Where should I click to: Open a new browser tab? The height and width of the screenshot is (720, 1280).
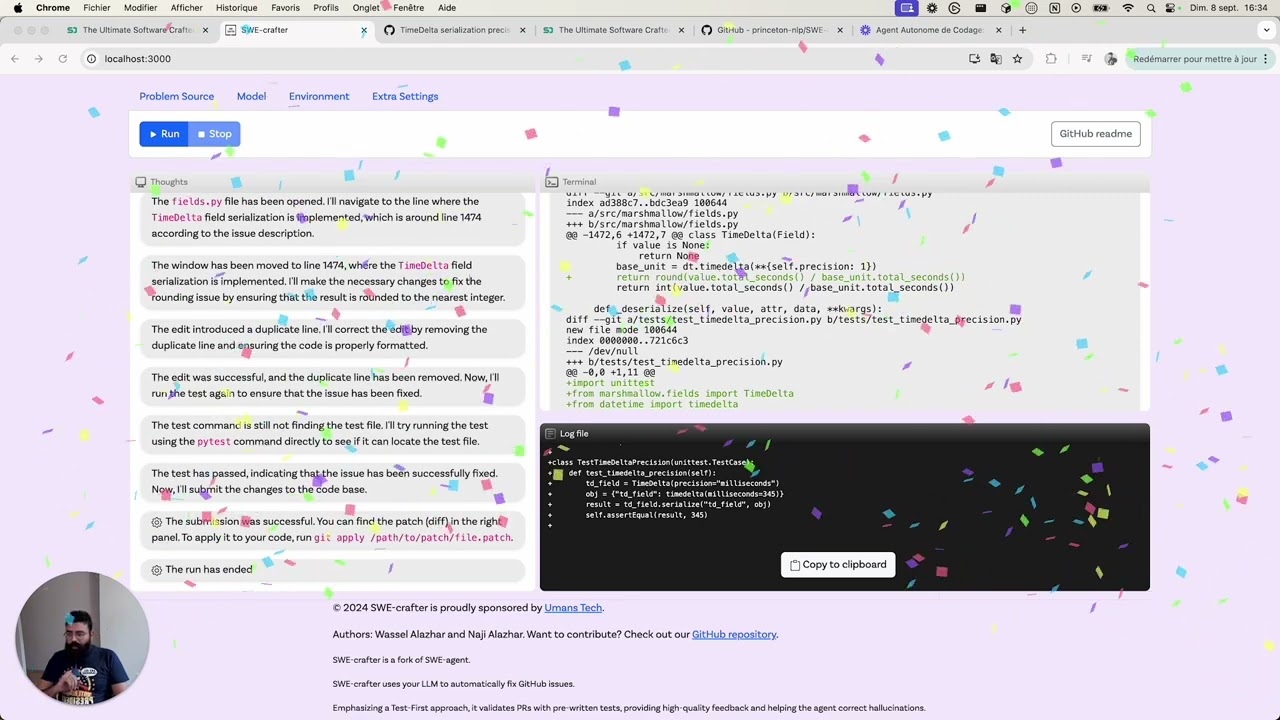pyautogui.click(x=1022, y=30)
